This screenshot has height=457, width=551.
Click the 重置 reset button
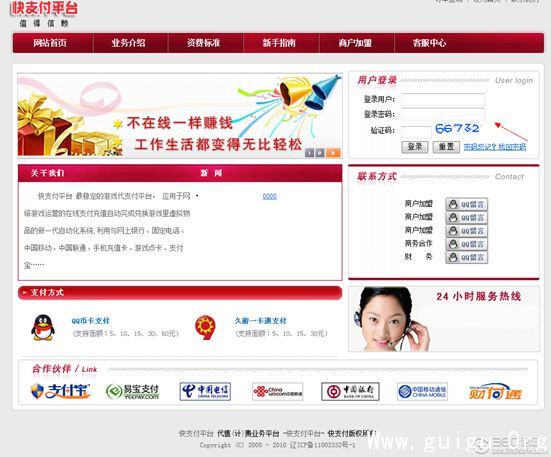click(x=446, y=146)
